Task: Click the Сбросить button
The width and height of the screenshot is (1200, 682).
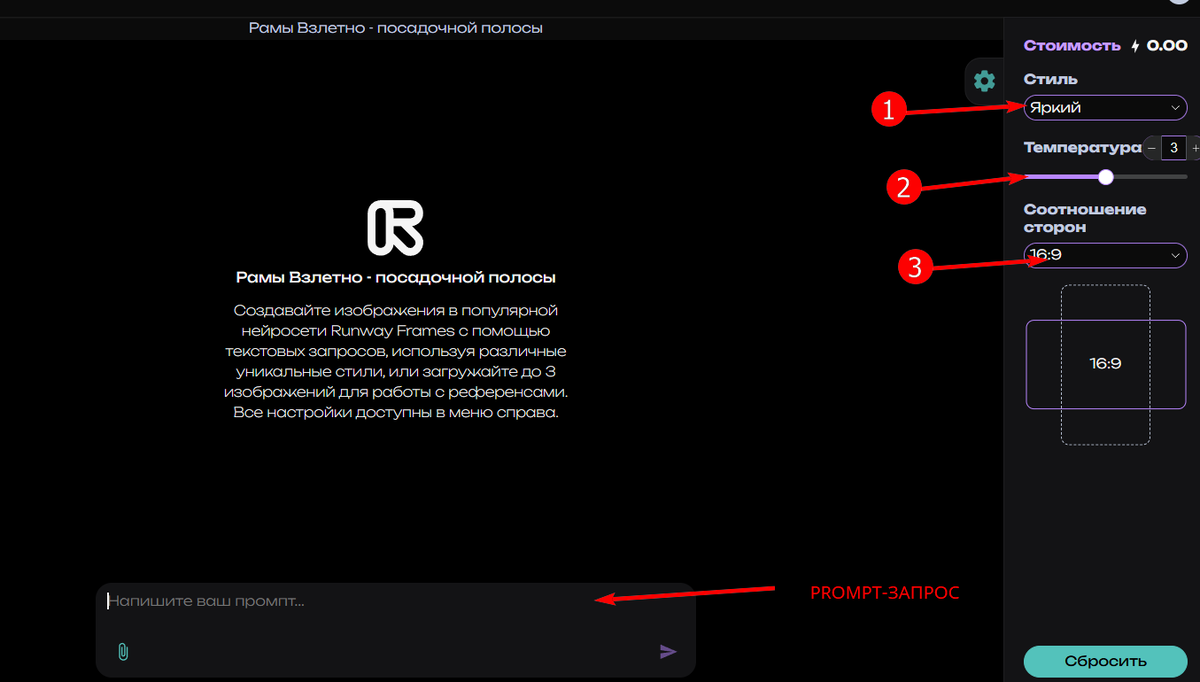Action: 1105,661
